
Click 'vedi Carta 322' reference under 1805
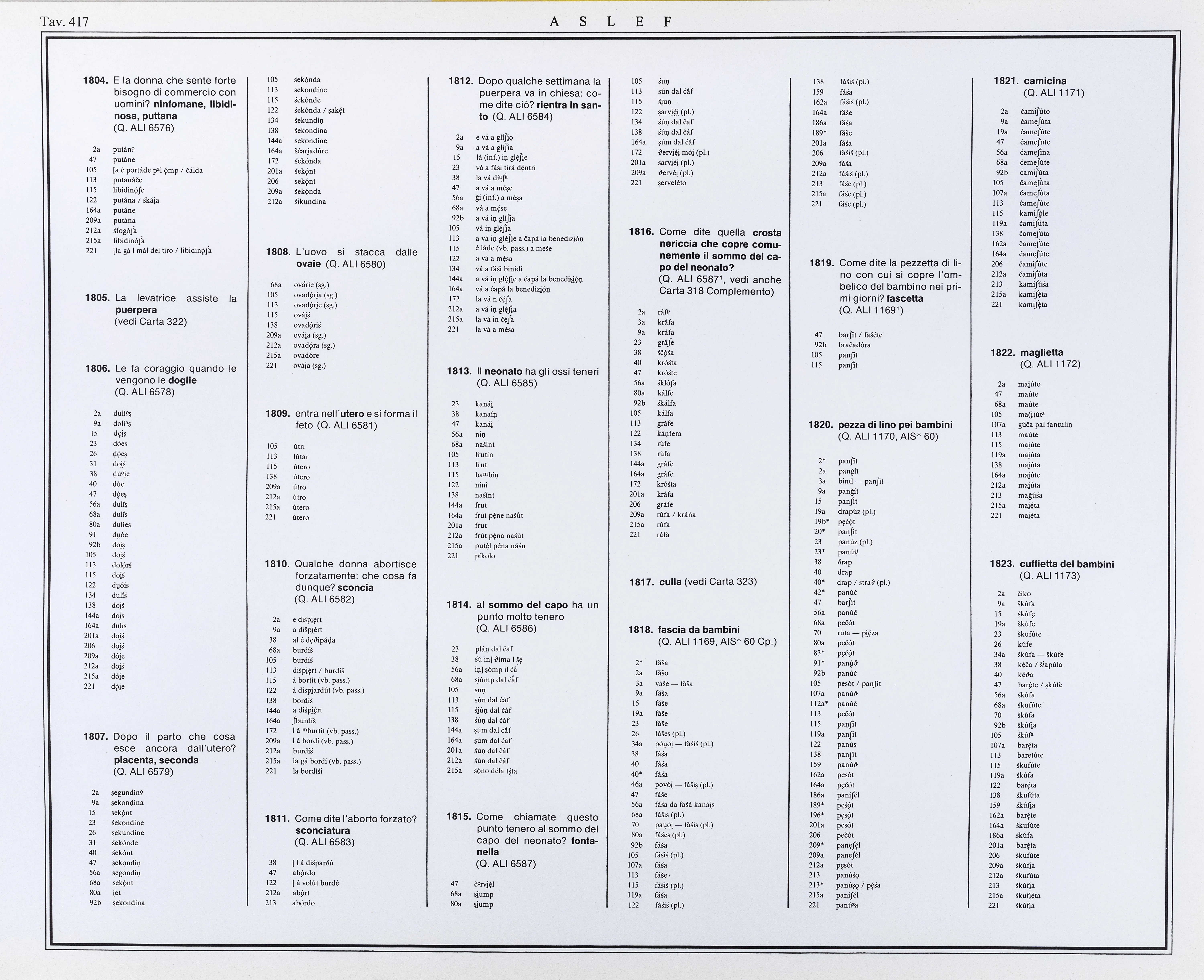pos(151,322)
